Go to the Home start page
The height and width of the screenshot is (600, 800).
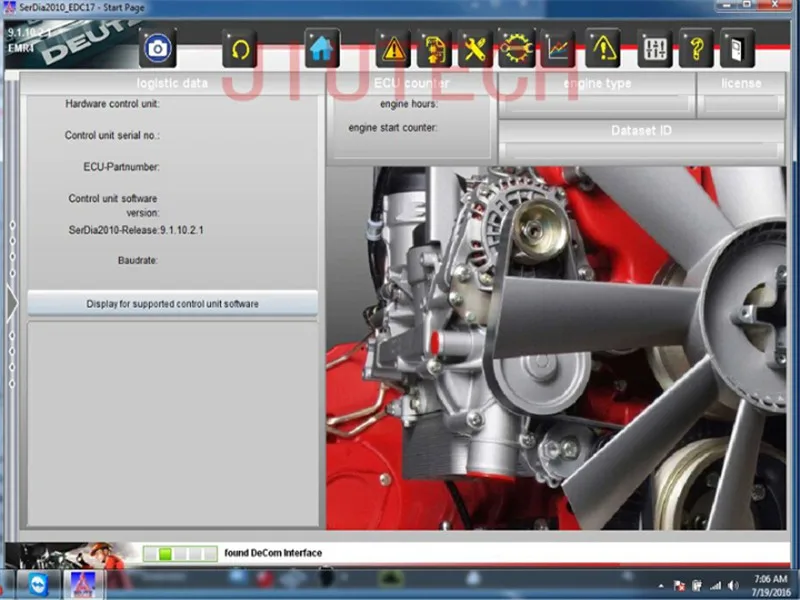pos(322,48)
